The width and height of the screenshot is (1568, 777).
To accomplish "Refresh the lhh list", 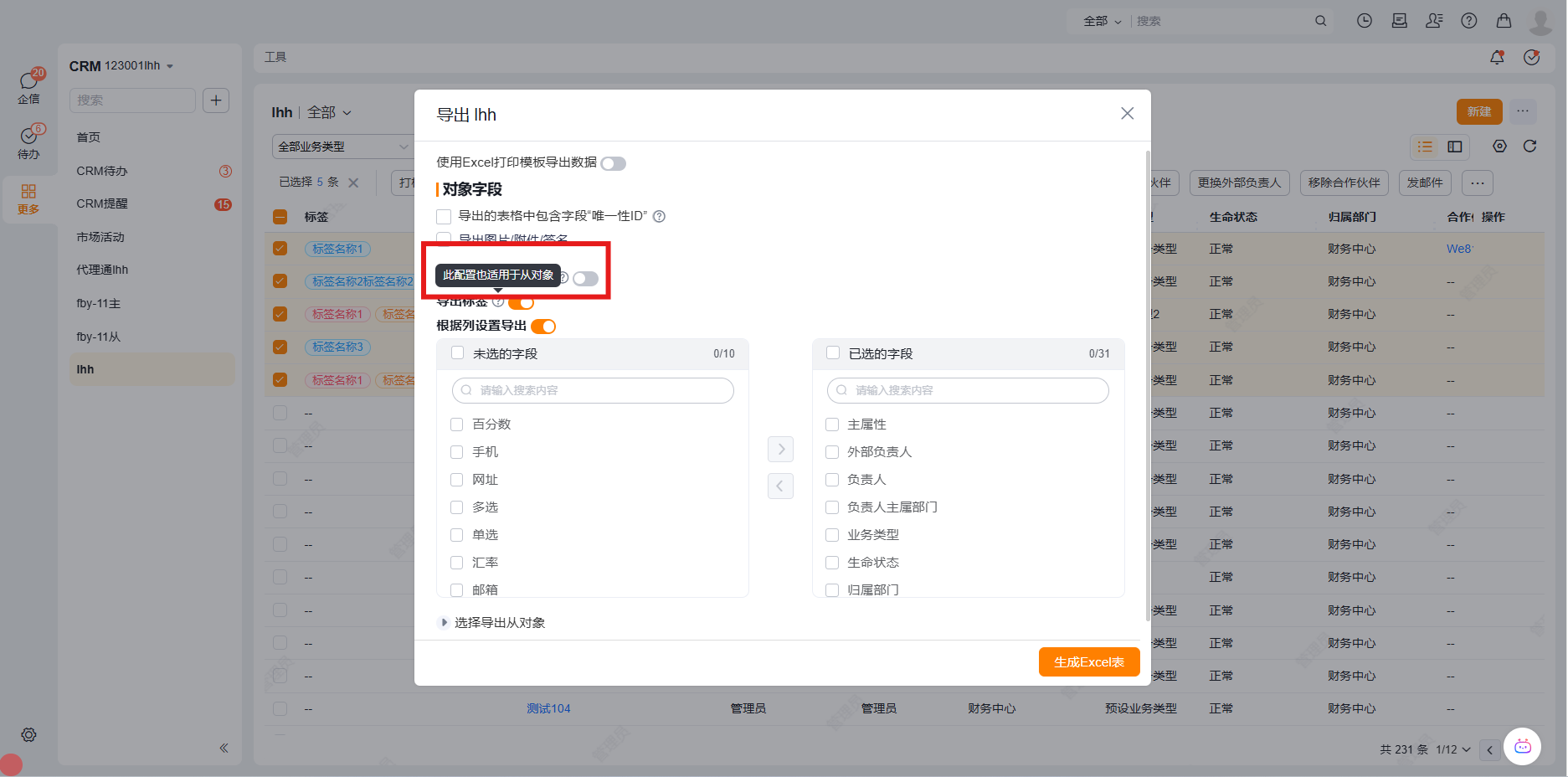I will 1529,147.
